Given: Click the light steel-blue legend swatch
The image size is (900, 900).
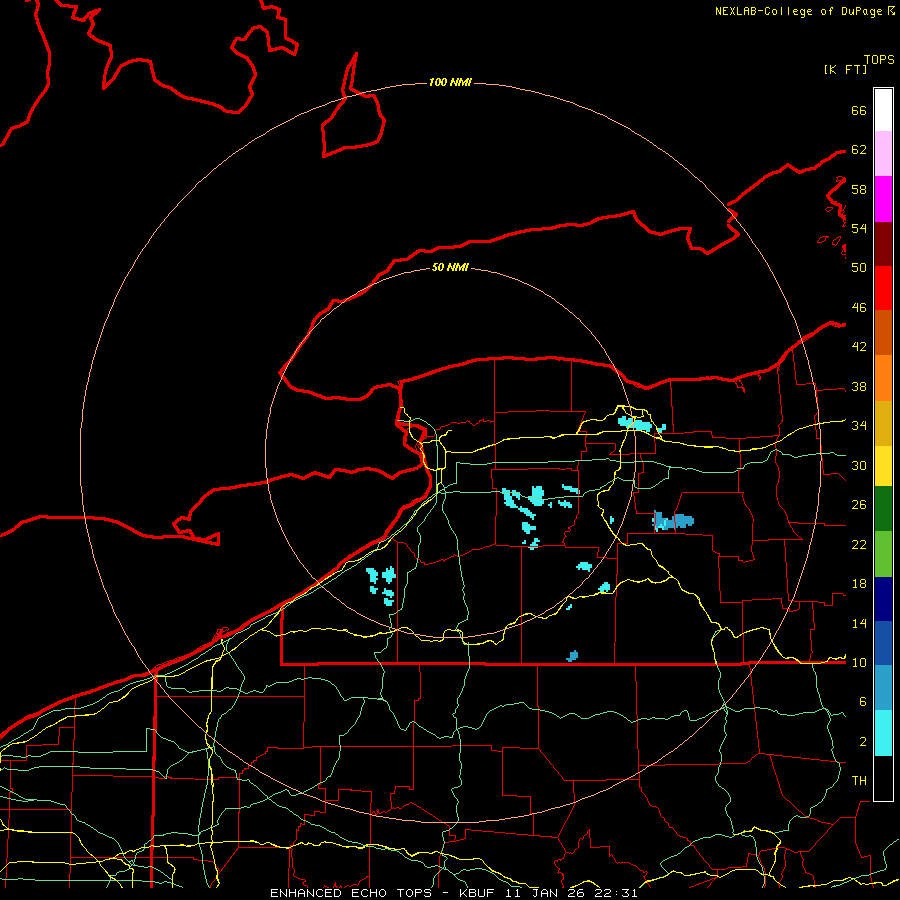Looking at the screenshot, I should point(883,688).
